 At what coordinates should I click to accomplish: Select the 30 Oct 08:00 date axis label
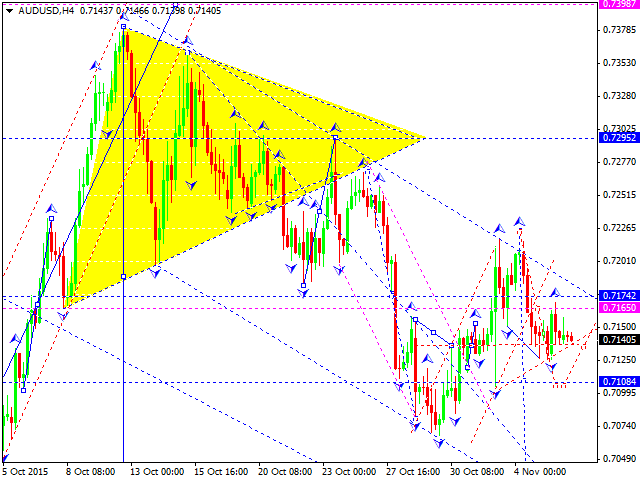477,472
